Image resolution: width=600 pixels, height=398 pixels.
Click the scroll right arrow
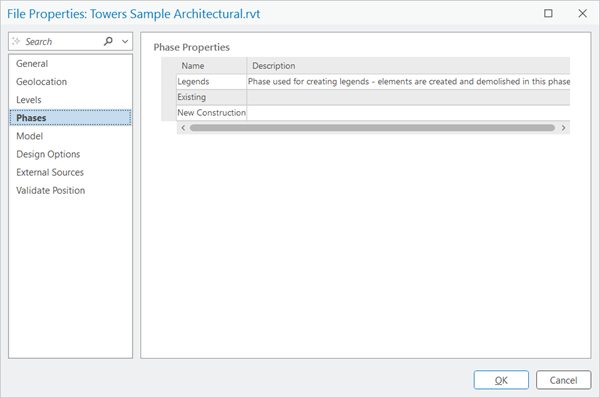(x=563, y=128)
